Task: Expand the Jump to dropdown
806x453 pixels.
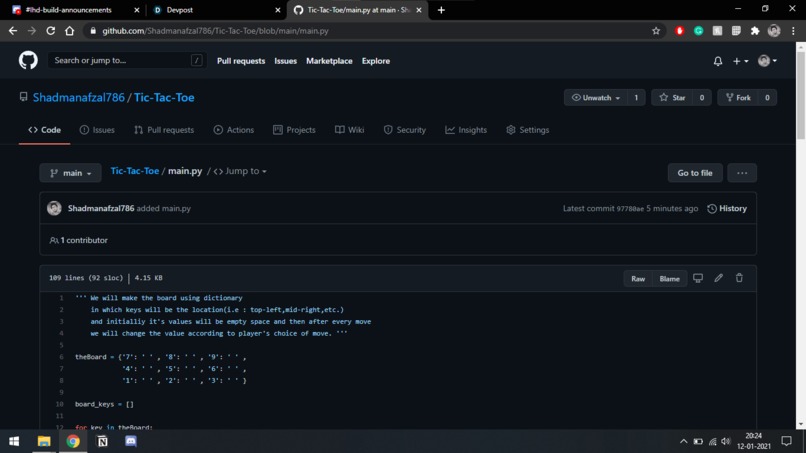Action: 241,171
